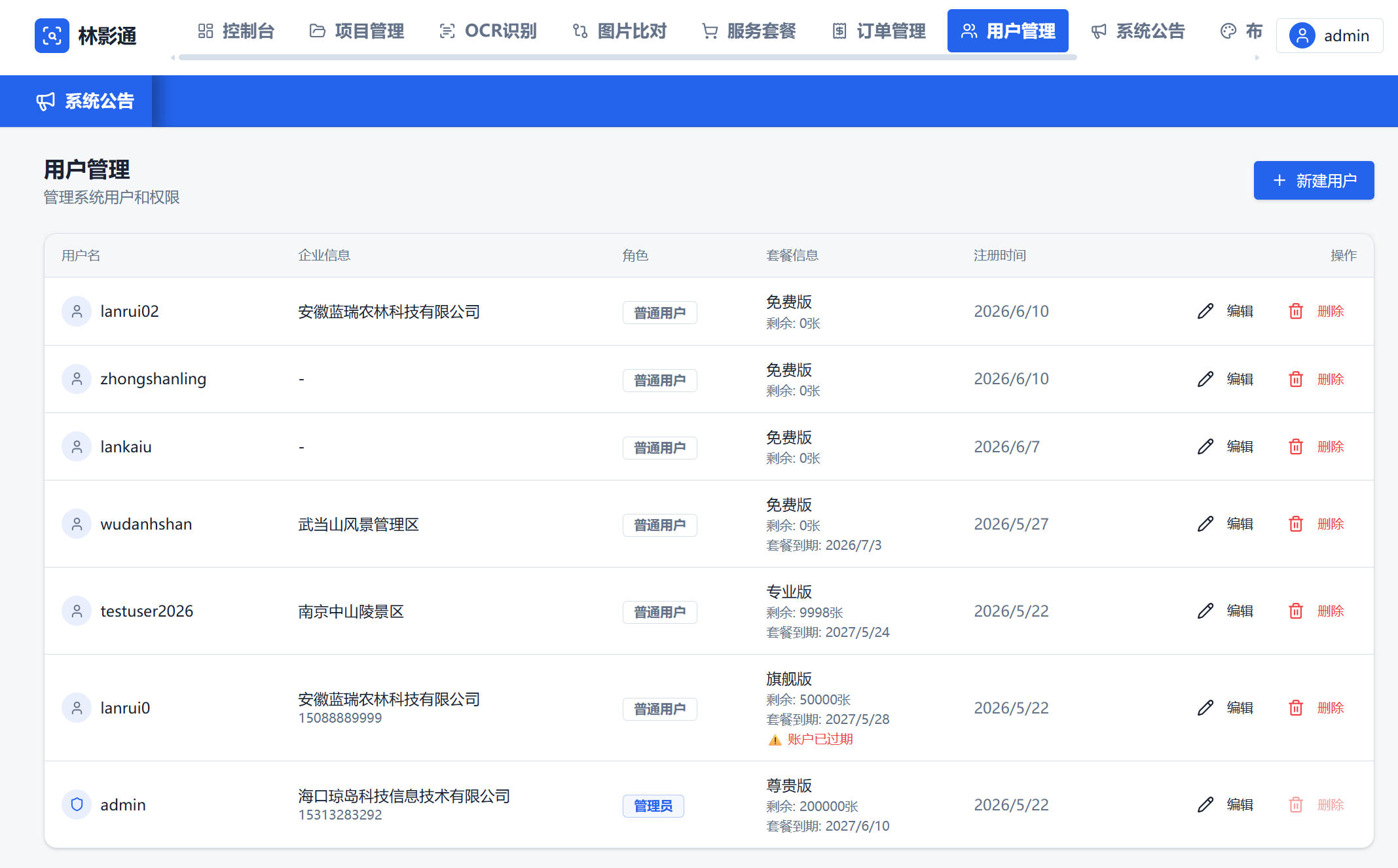Click the admin avatar icon in the header
The image size is (1398, 868).
pyautogui.click(x=1302, y=35)
